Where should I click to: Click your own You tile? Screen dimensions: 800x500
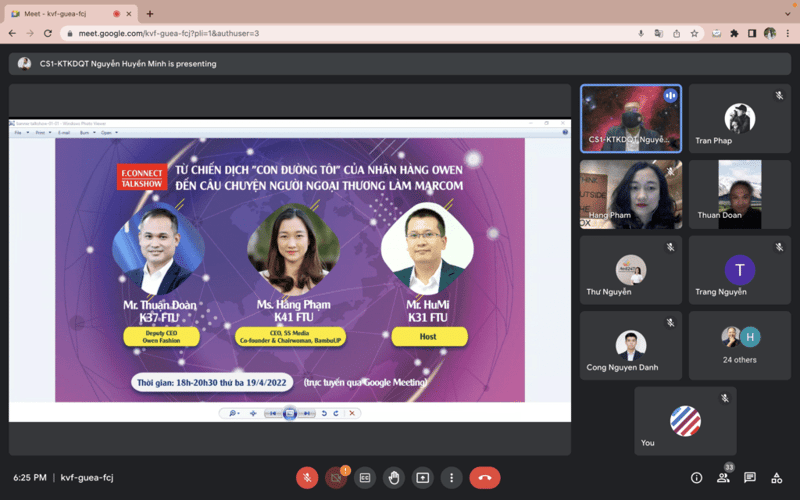pos(685,421)
